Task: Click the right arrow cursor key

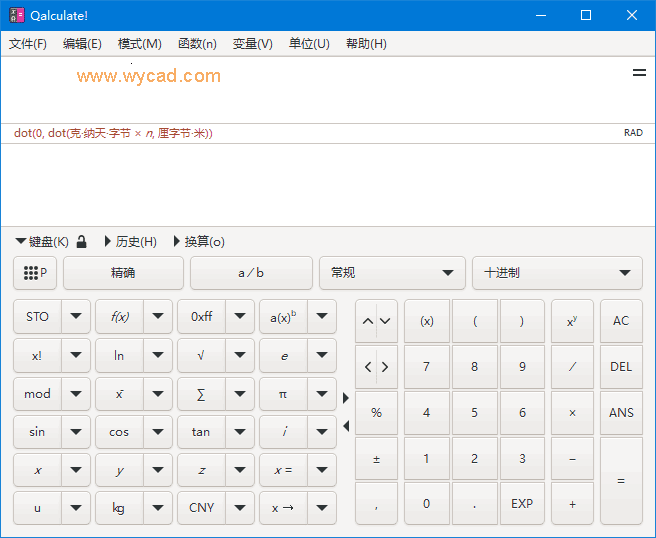Action: tap(385, 367)
